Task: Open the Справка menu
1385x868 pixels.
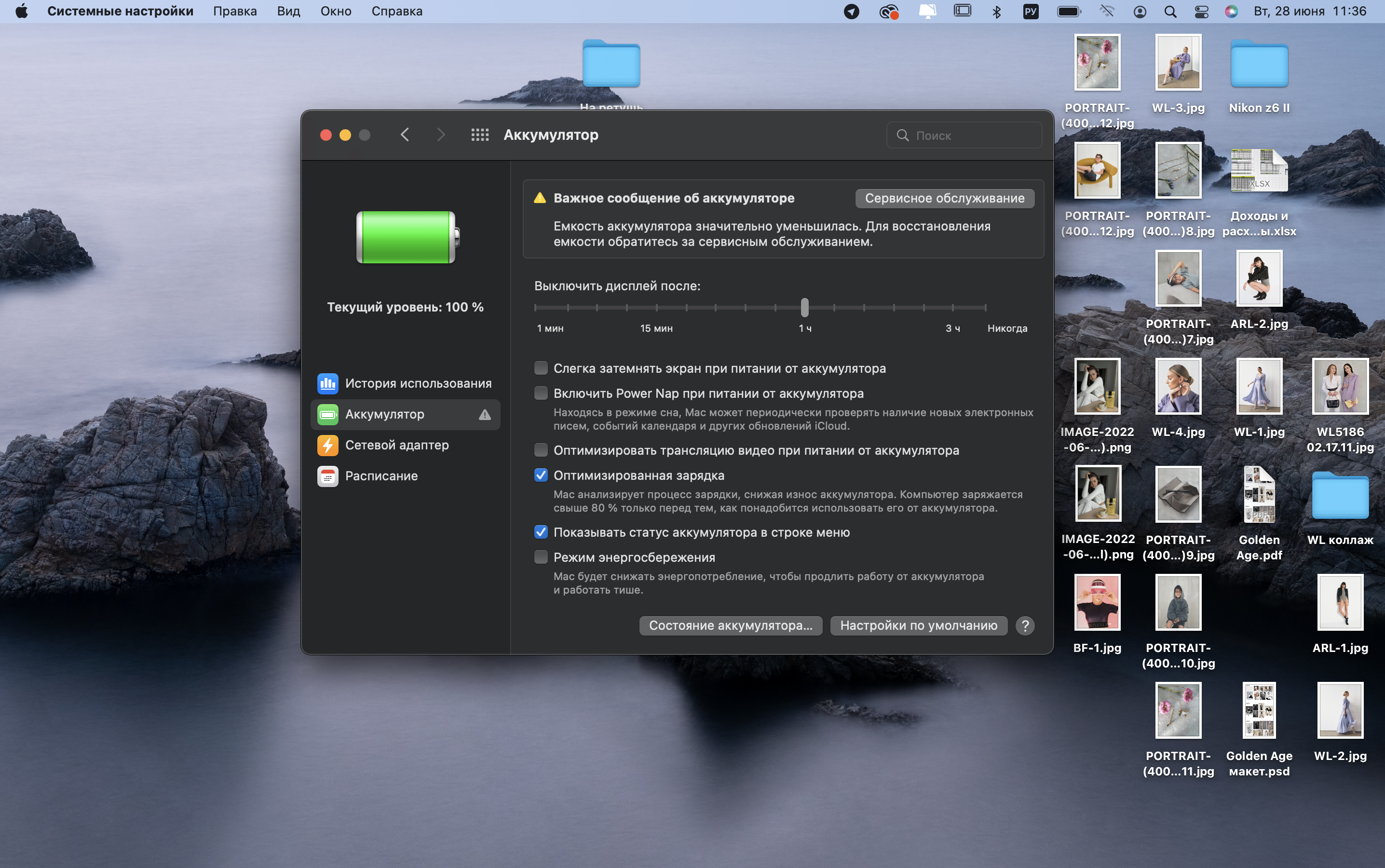Action: [x=396, y=12]
